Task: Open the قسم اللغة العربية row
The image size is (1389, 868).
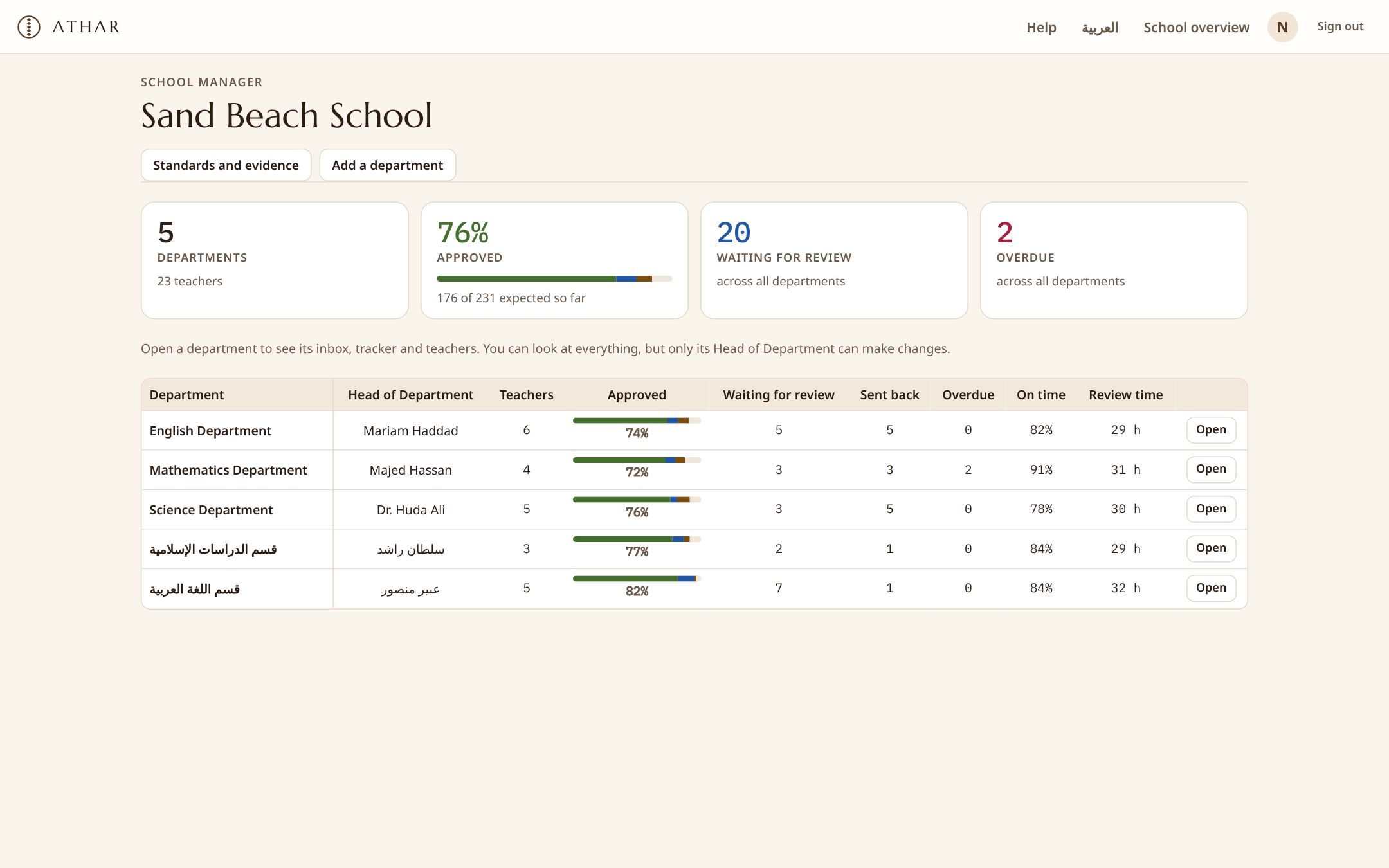Action: [x=1211, y=588]
